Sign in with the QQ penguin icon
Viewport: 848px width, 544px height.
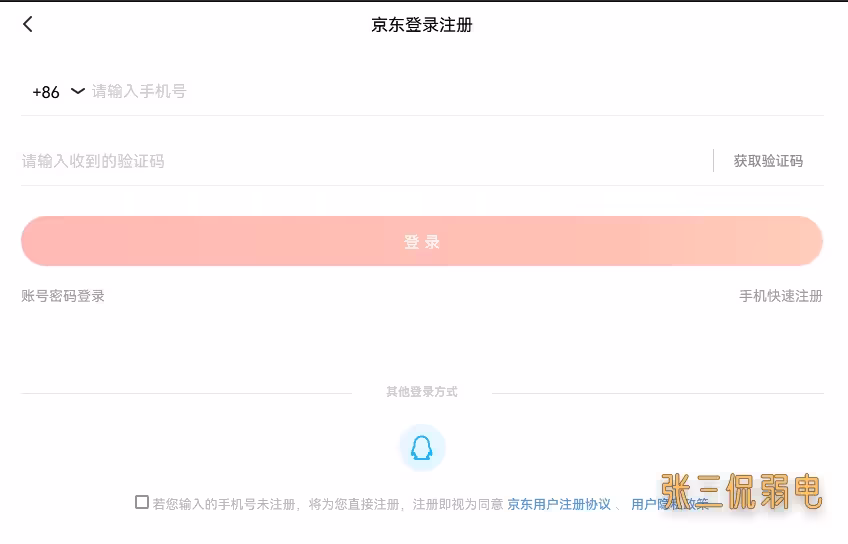coord(422,448)
